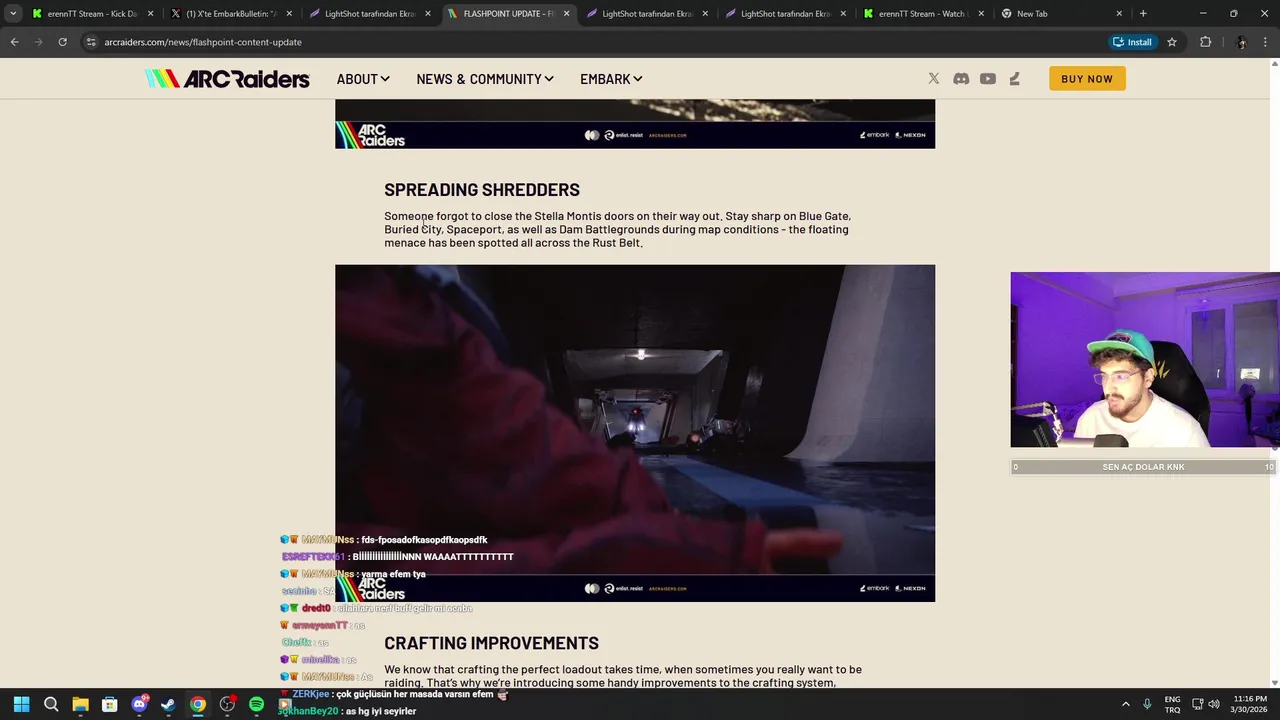This screenshot has width=1280, height=720.
Task: Click the page scrollbar up arrow
Action: point(1274,64)
